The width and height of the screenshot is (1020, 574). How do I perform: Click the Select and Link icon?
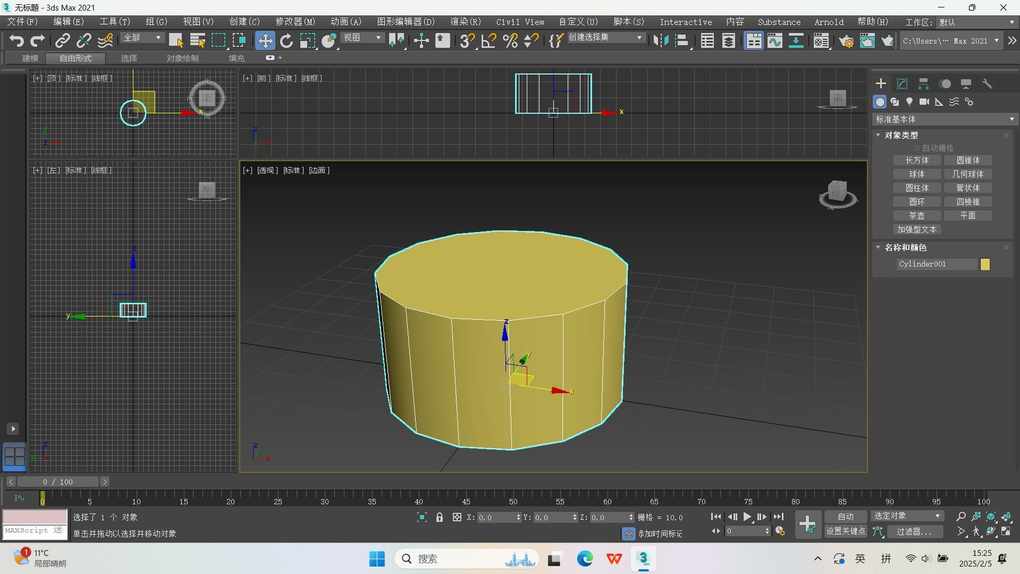coord(62,41)
